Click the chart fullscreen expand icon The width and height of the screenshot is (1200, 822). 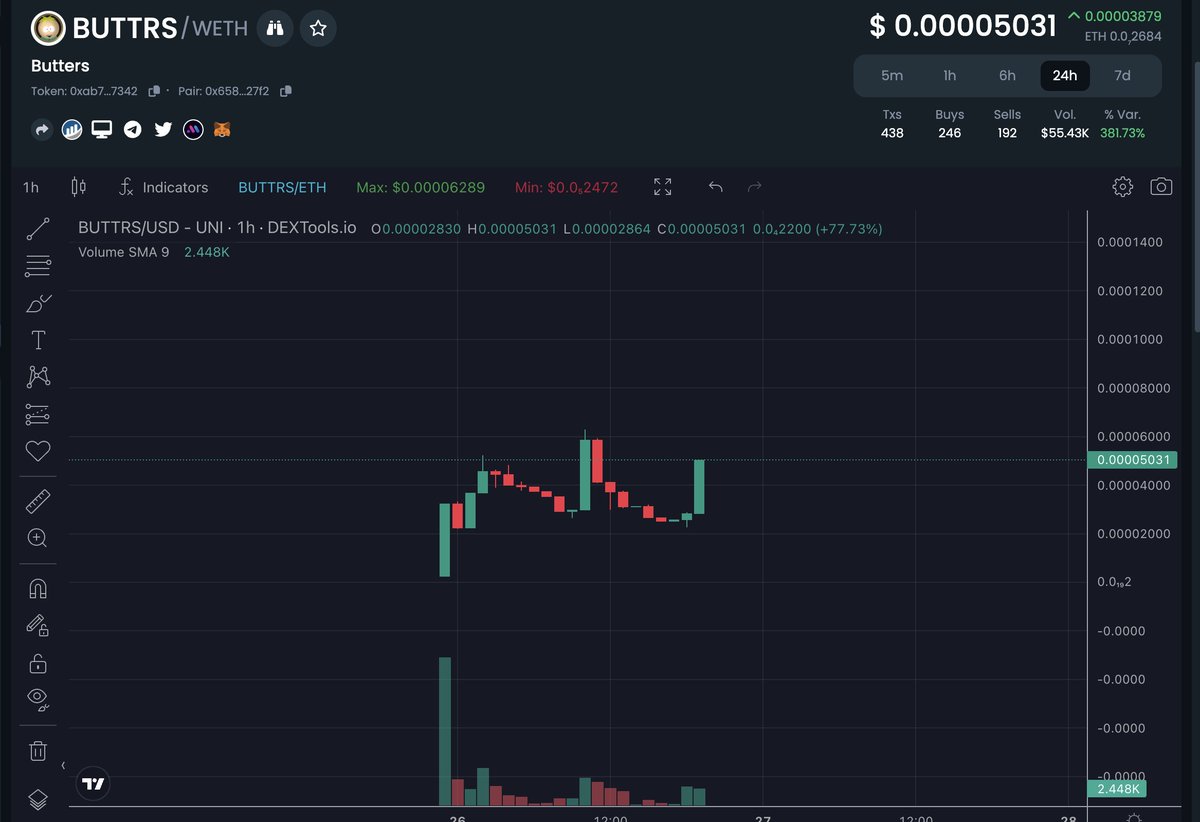point(662,187)
